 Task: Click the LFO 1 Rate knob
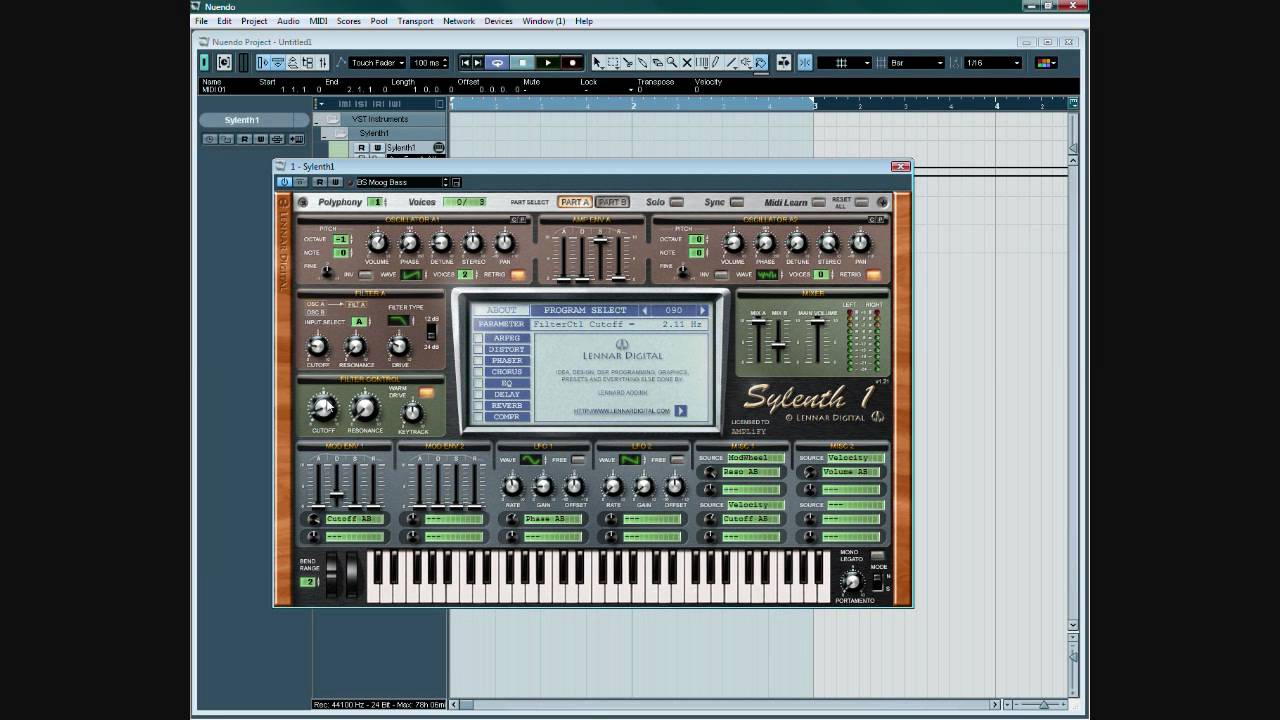512,486
